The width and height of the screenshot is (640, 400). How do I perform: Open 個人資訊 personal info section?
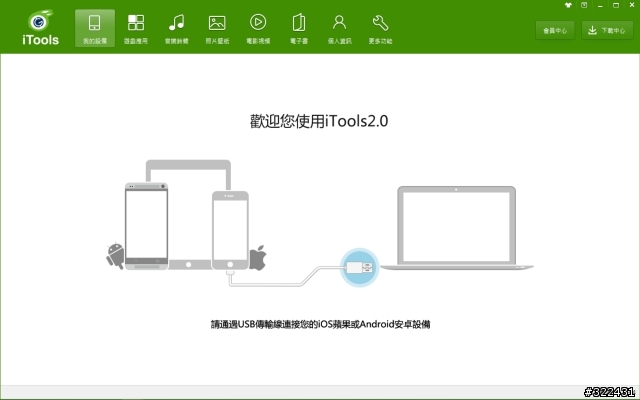click(340, 28)
